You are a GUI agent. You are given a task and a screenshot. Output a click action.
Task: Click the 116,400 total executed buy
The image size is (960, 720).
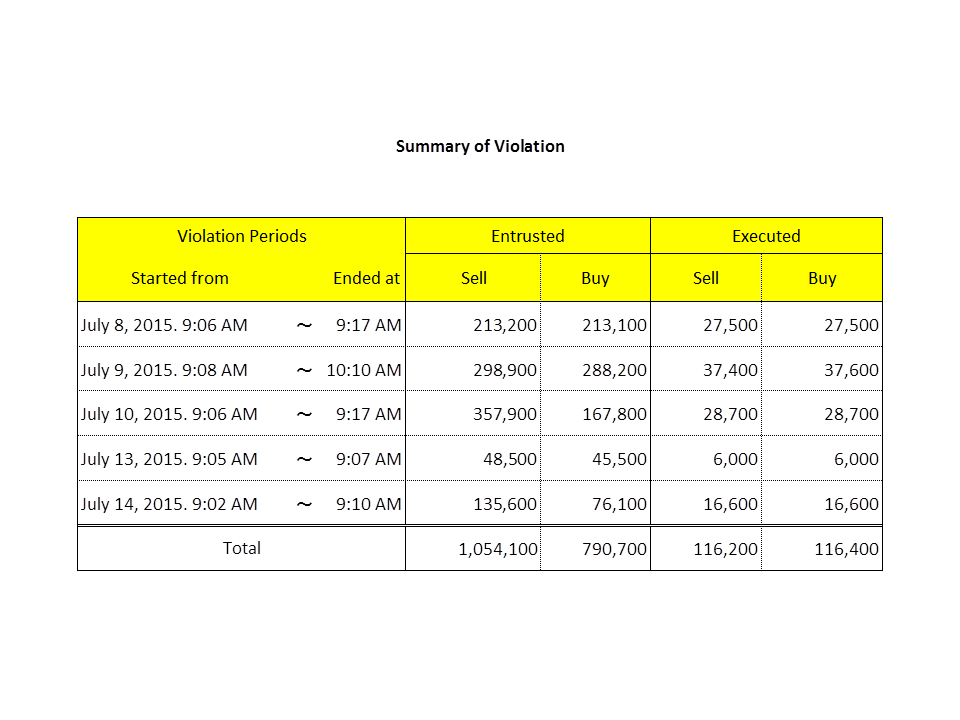coord(847,549)
